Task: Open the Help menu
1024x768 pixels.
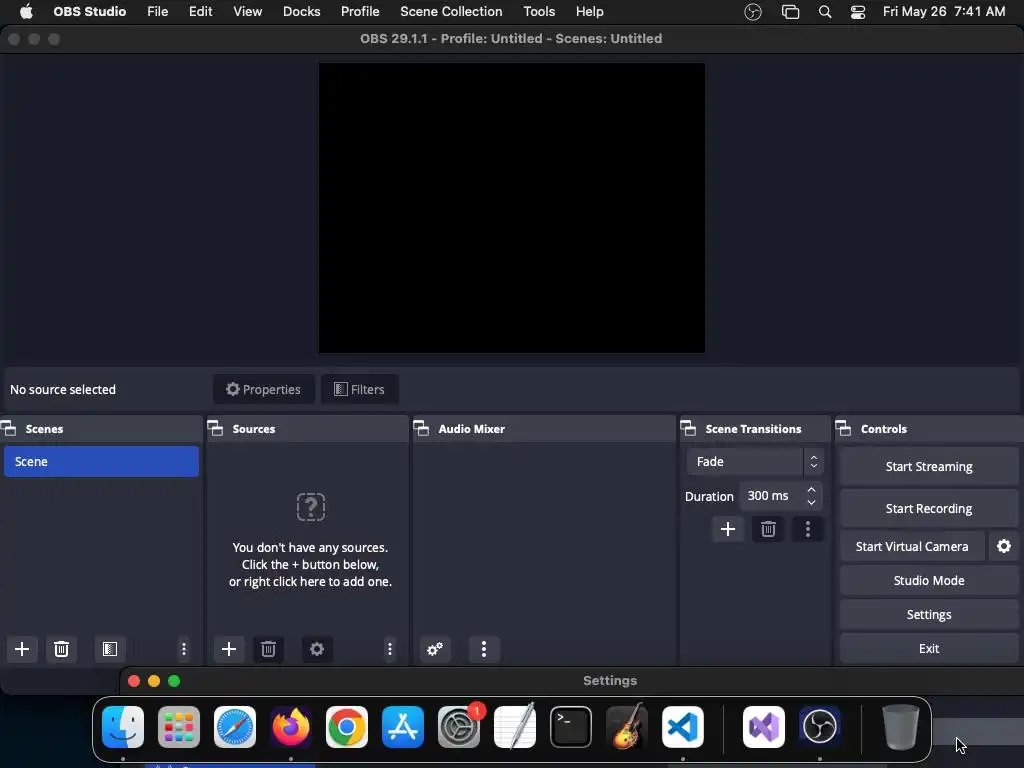Action: point(589,12)
